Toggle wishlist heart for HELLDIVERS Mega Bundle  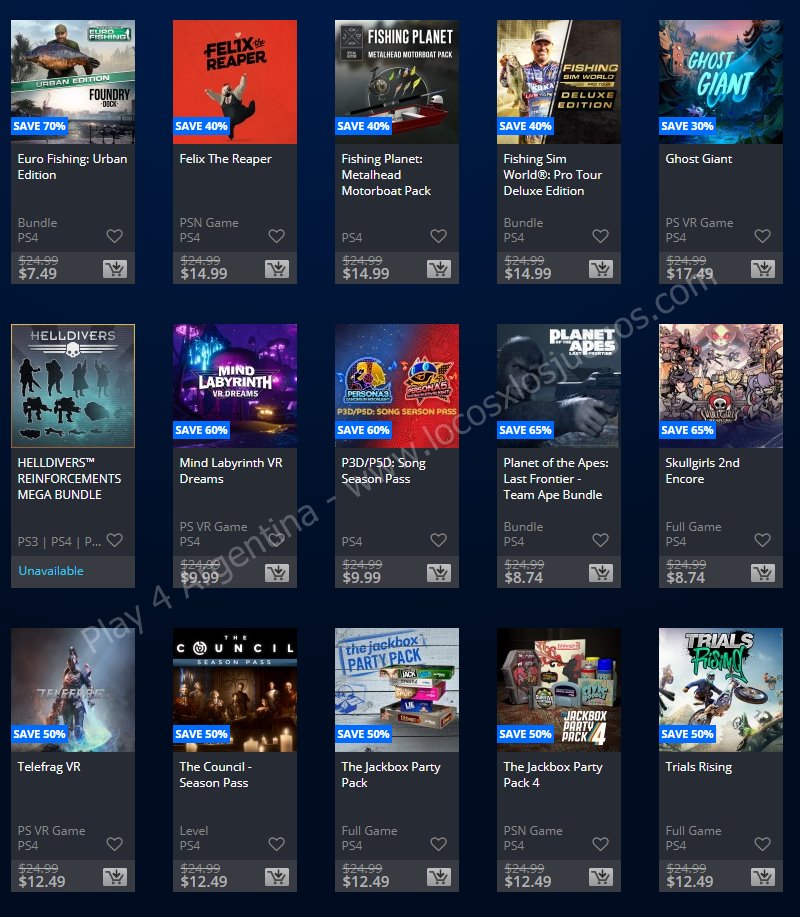pos(115,540)
